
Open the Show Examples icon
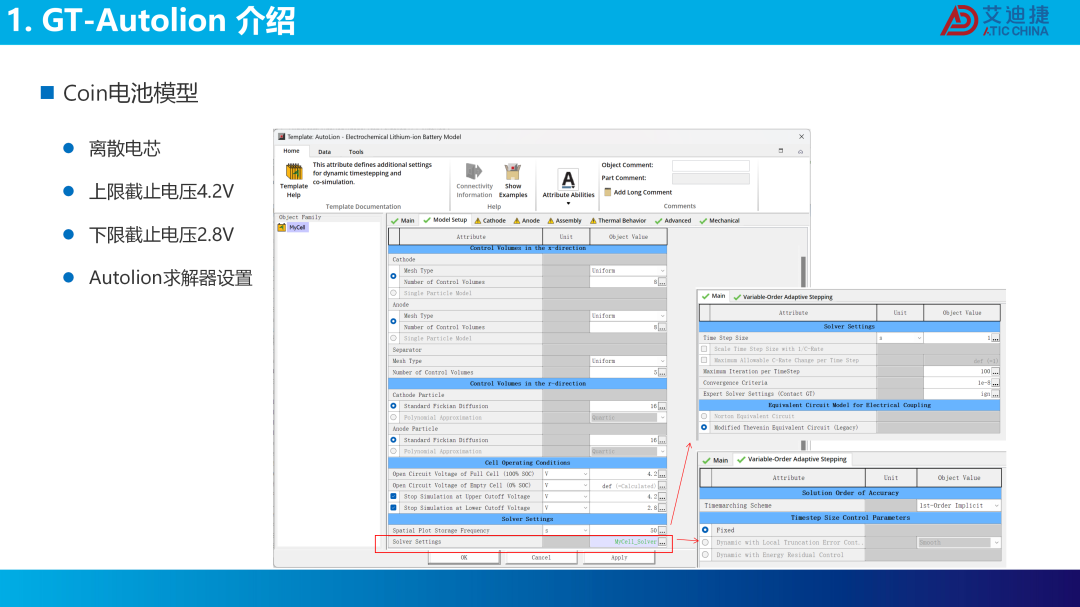point(512,172)
